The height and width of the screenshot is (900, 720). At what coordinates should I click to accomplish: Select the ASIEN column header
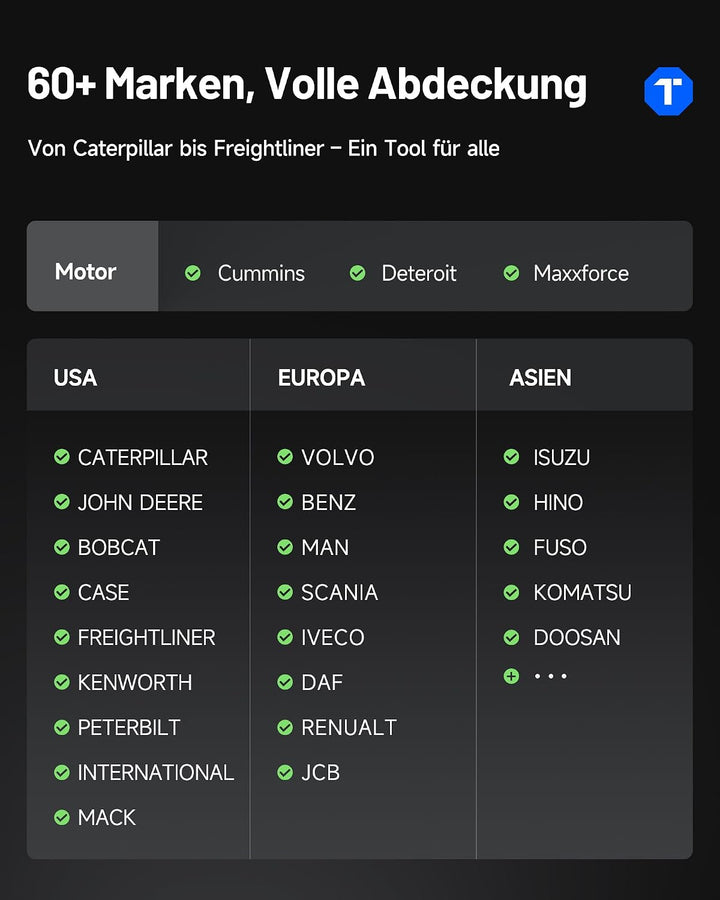[x=540, y=378]
